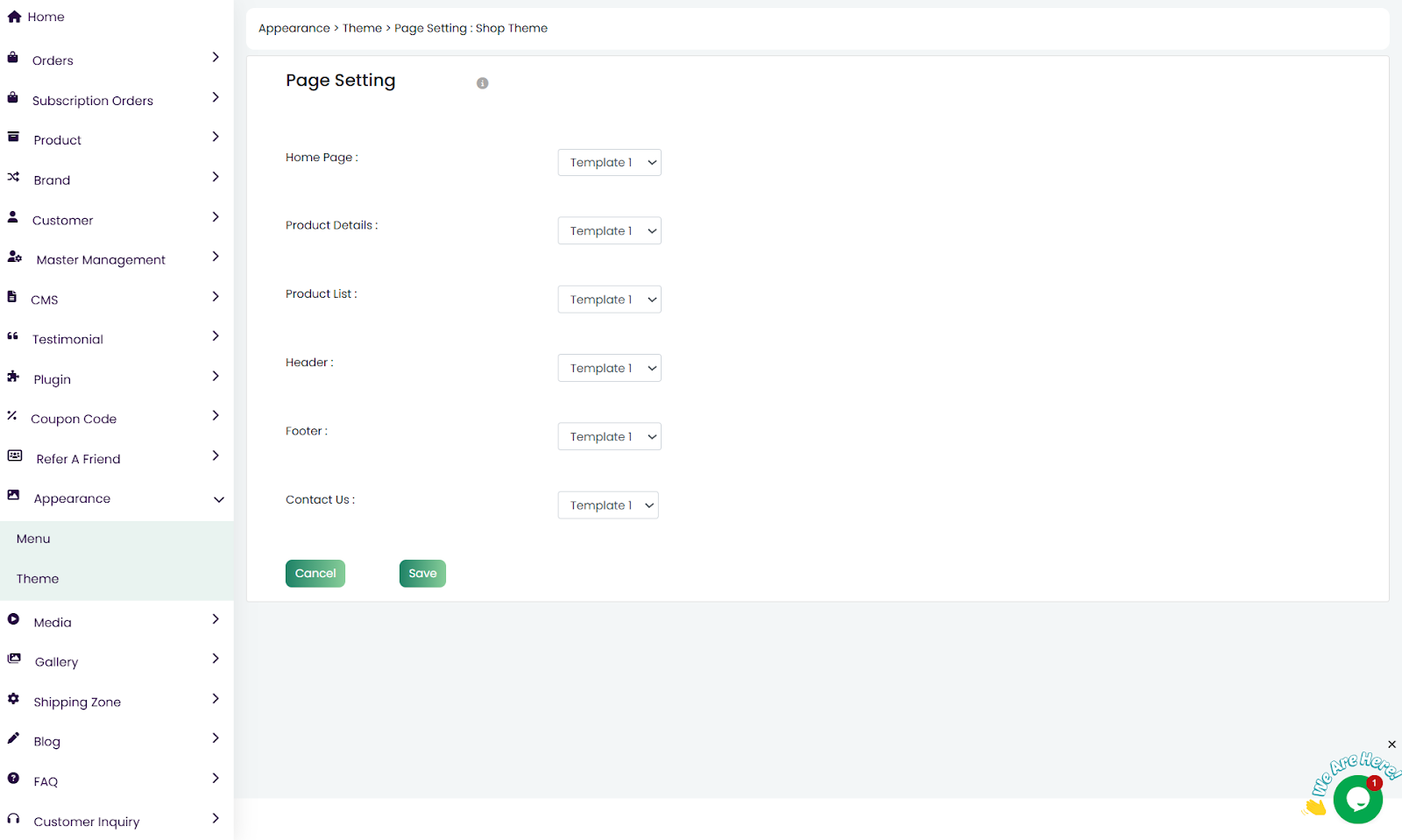Open the Footer template dropdown
The width and height of the screenshot is (1402, 840).
[x=609, y=437]
